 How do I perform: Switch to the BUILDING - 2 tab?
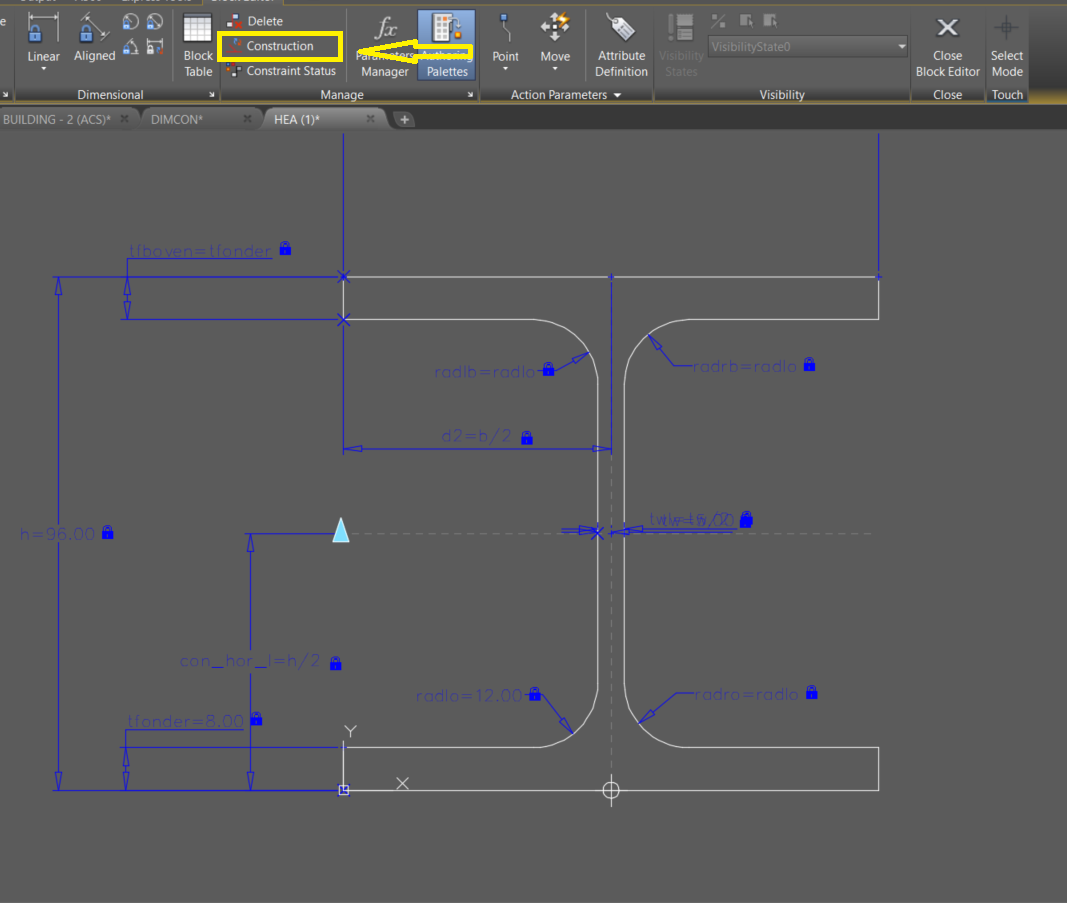pos(55,118)
